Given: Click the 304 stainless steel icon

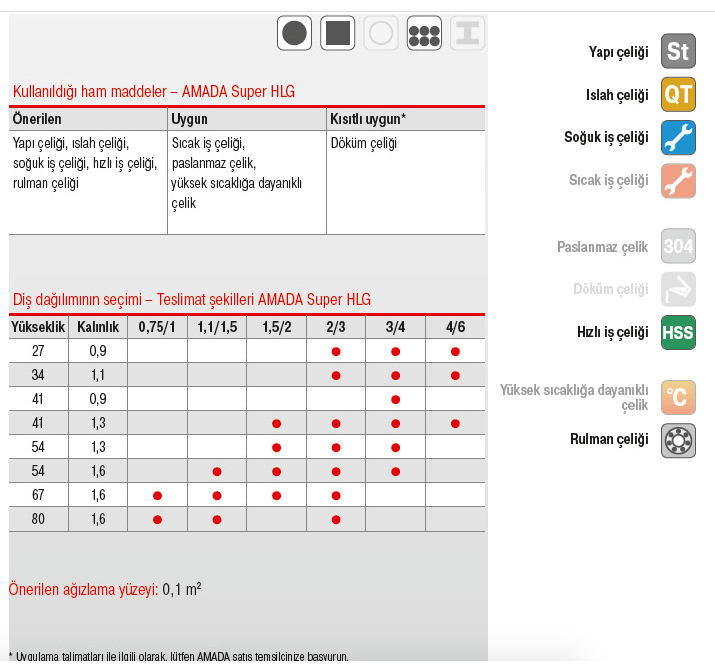Looking at the screenshot, I should 679,246.
